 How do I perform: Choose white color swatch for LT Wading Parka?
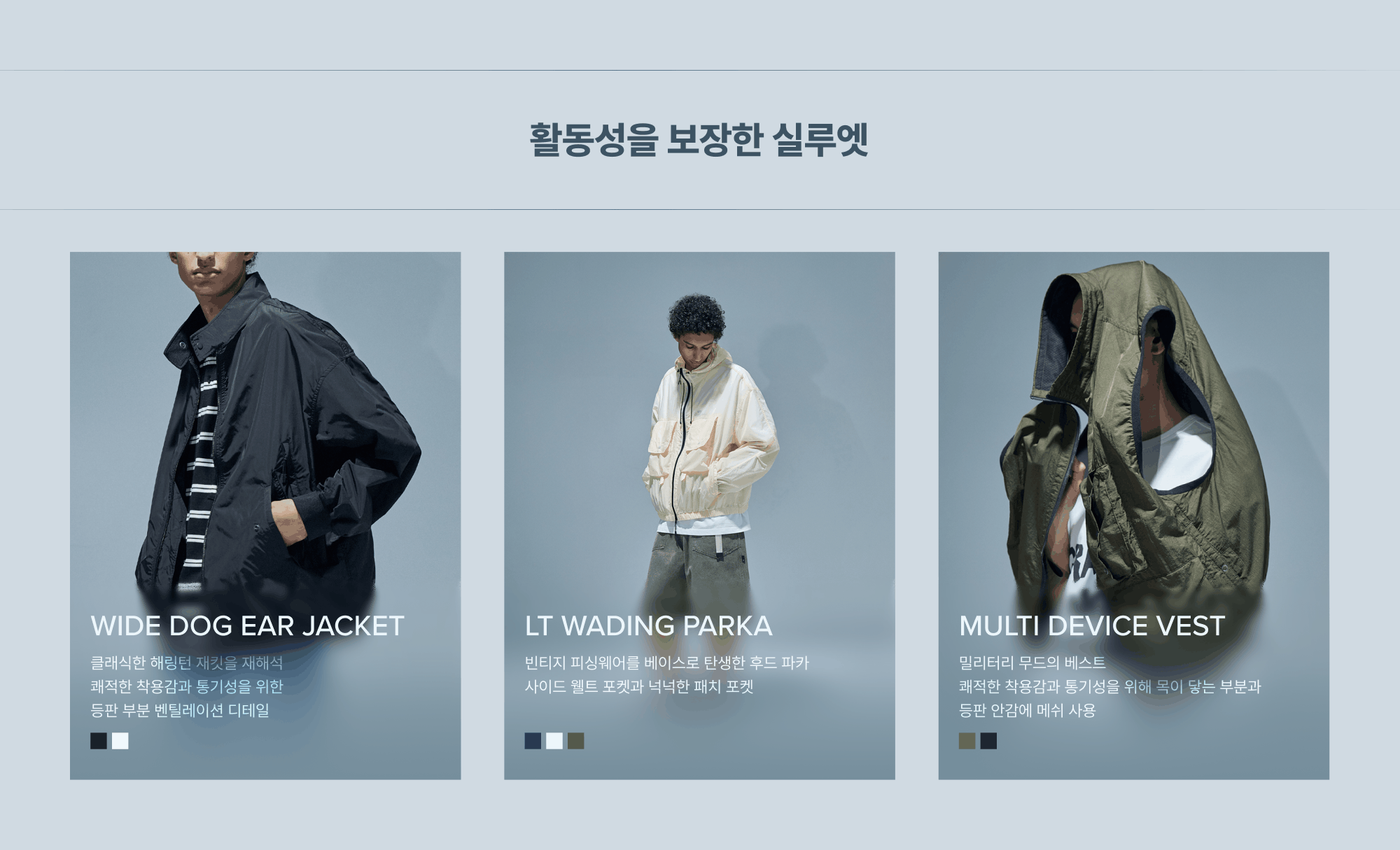click(554, 741)
